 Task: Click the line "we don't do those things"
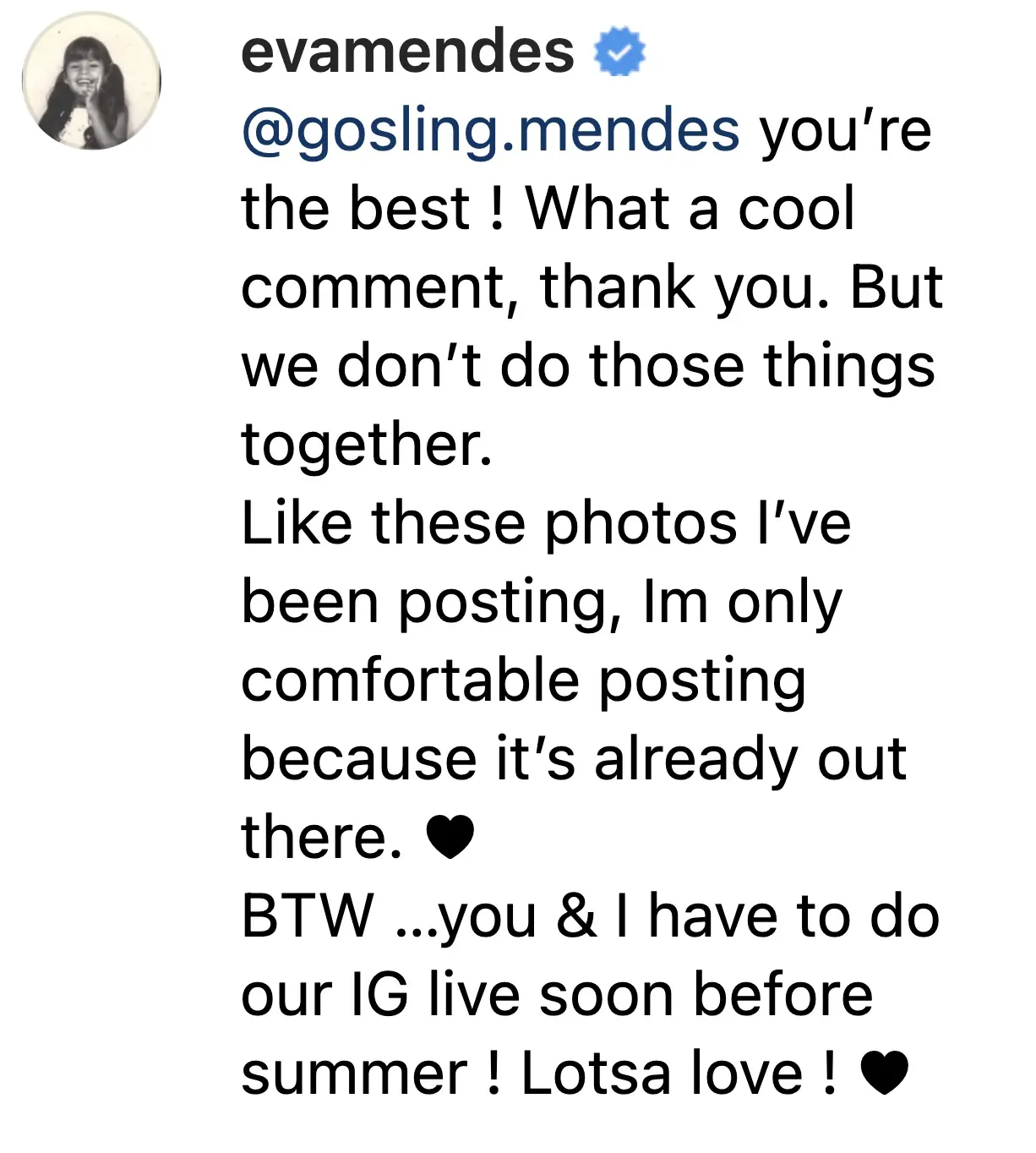click(x=588, y=365)
